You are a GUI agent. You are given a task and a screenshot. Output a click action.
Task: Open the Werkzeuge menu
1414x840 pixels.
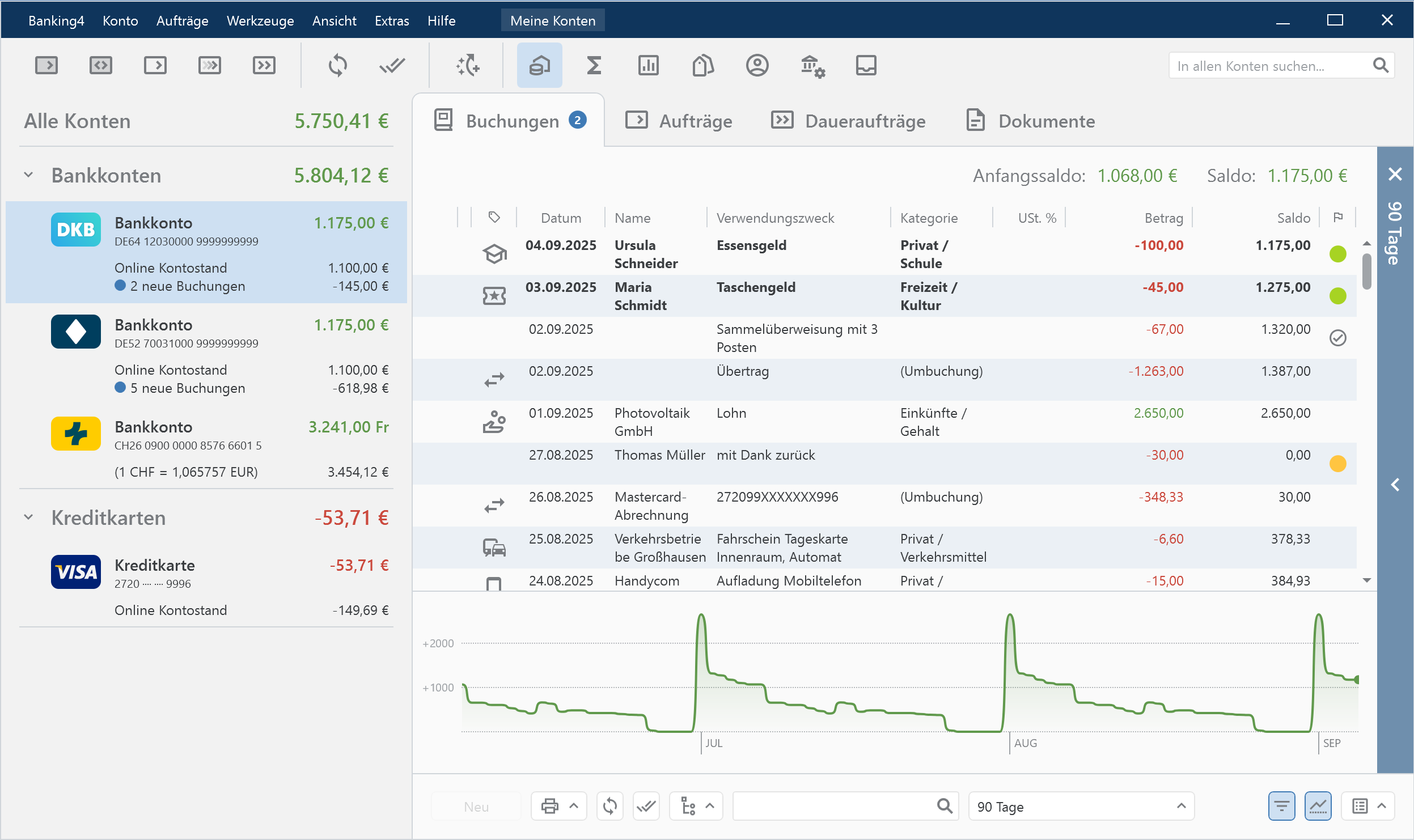(260, 21)
